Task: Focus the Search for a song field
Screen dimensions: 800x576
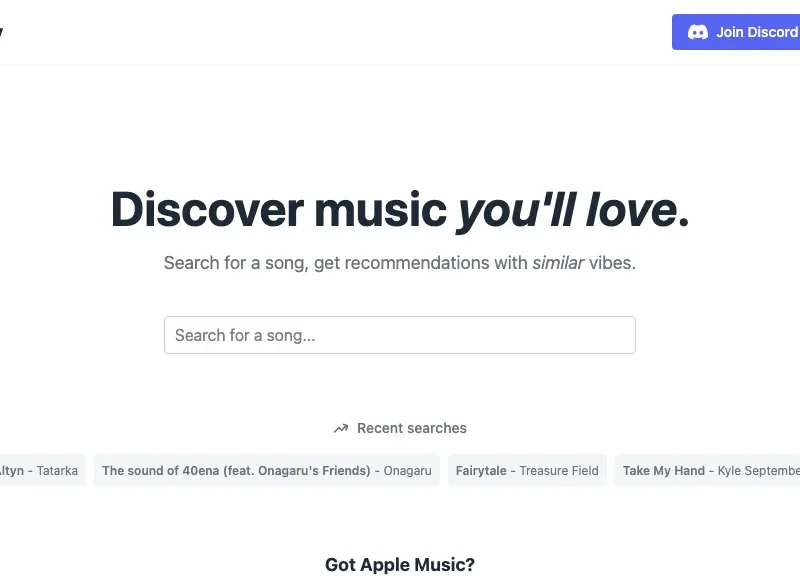Action: coord(399,335)
